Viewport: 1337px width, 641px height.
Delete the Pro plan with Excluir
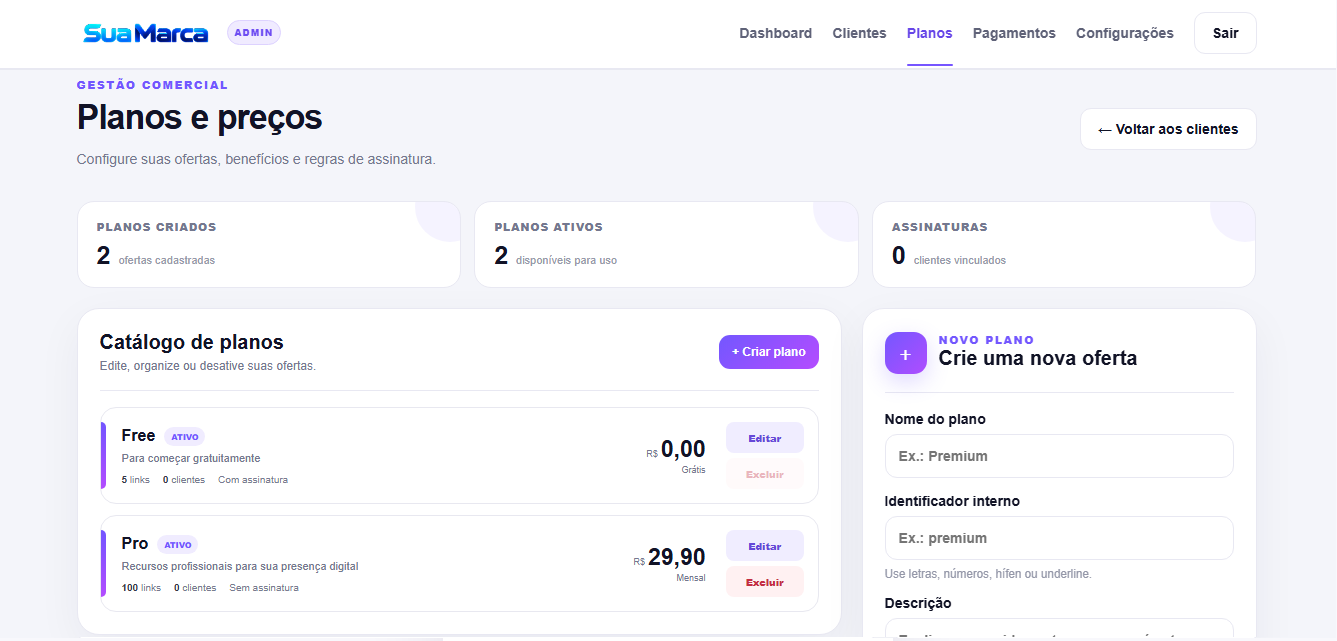(765, 582)
